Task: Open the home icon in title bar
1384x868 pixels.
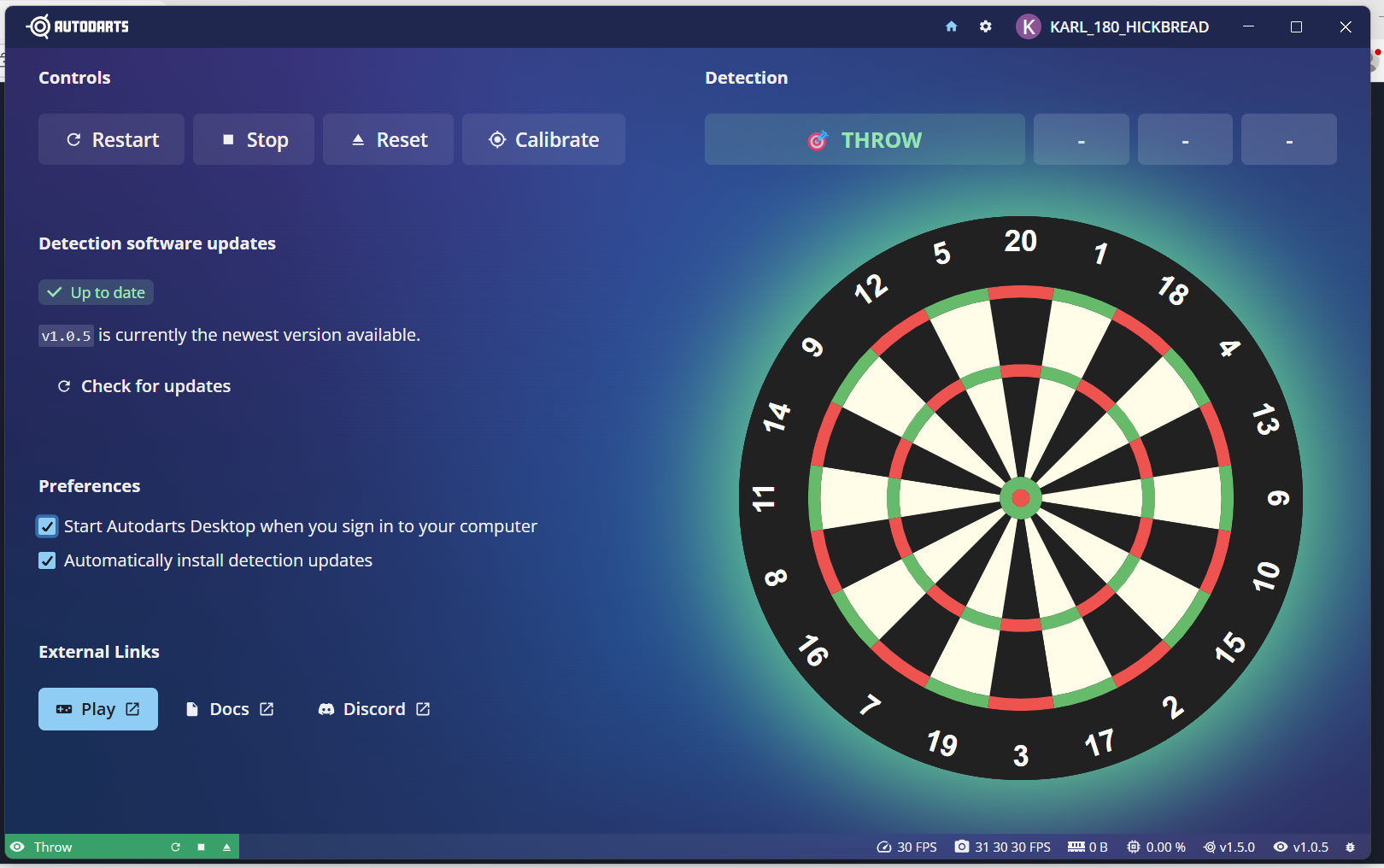Action: tap(951, 26)
